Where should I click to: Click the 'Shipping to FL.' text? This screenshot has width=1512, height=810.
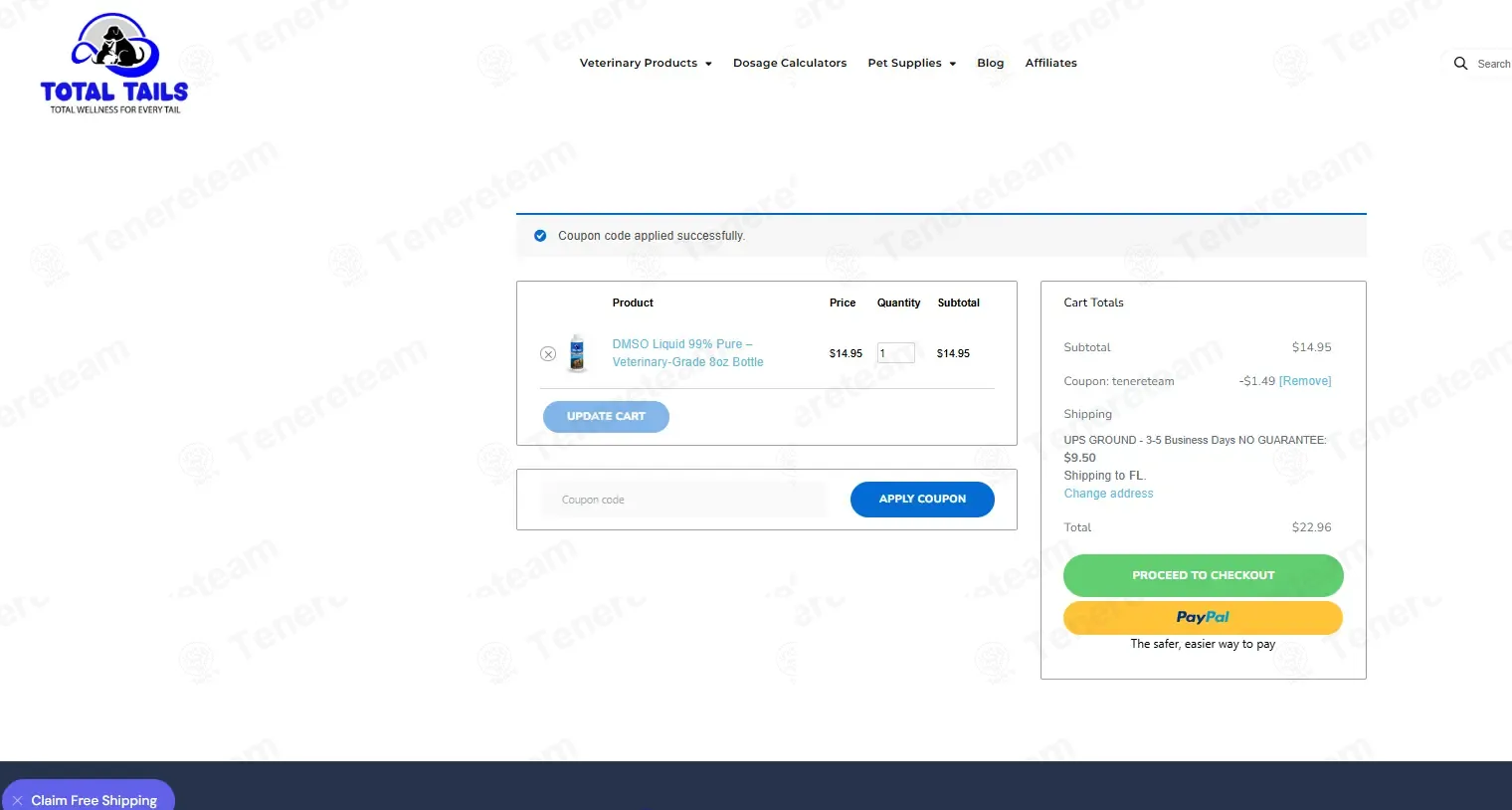click(1104, 476)
